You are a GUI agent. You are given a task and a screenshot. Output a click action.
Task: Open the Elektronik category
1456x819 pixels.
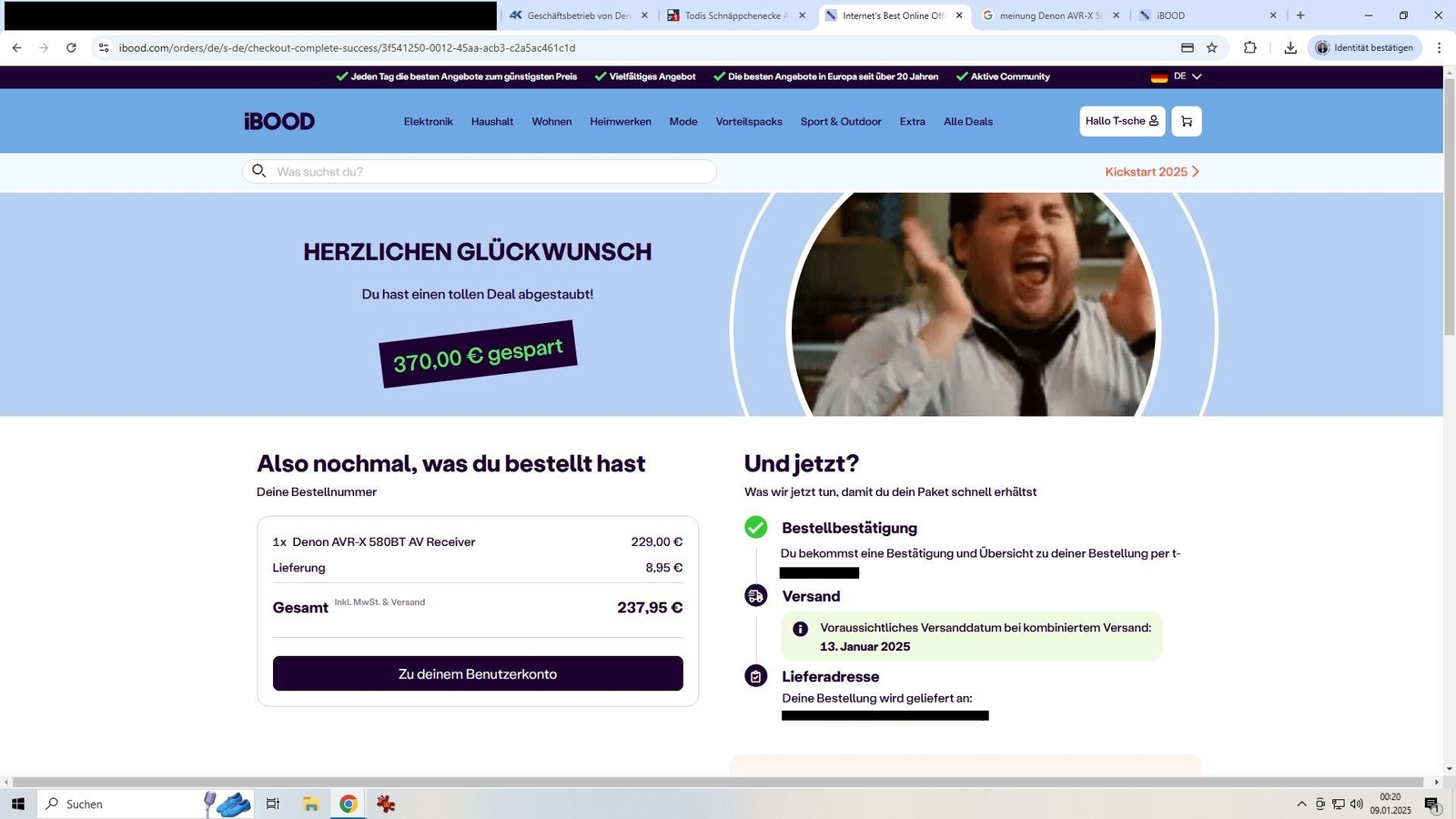click(428, 121)
